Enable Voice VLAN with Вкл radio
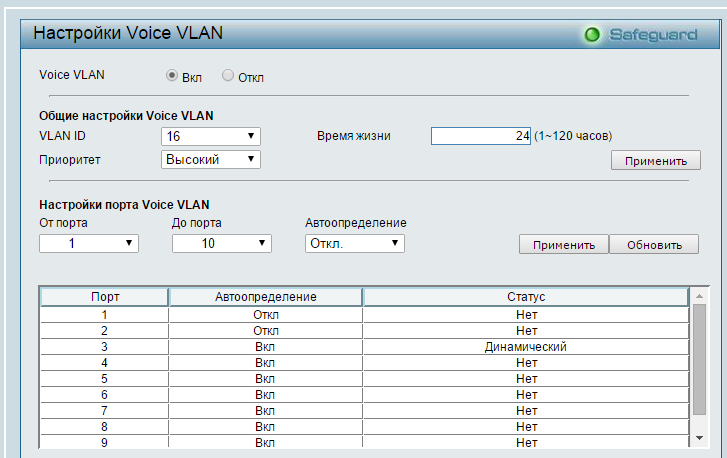Image resolution: width=727 pixels, height=458 pixels. click(x=172, y=76)
